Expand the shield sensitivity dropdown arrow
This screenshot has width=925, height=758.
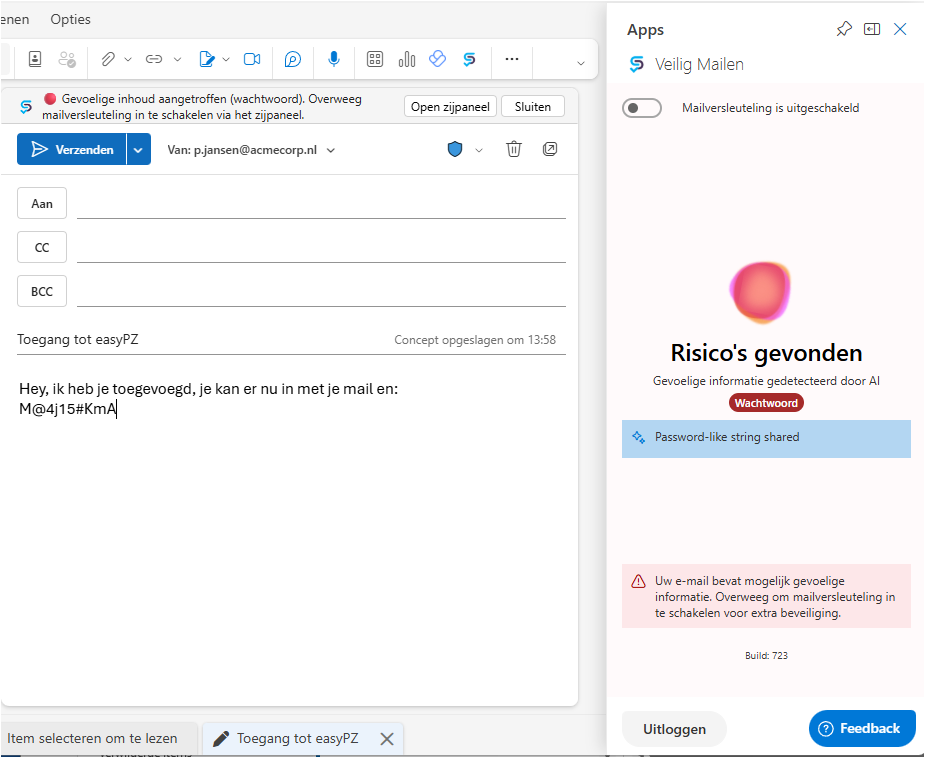click(479, 150)
